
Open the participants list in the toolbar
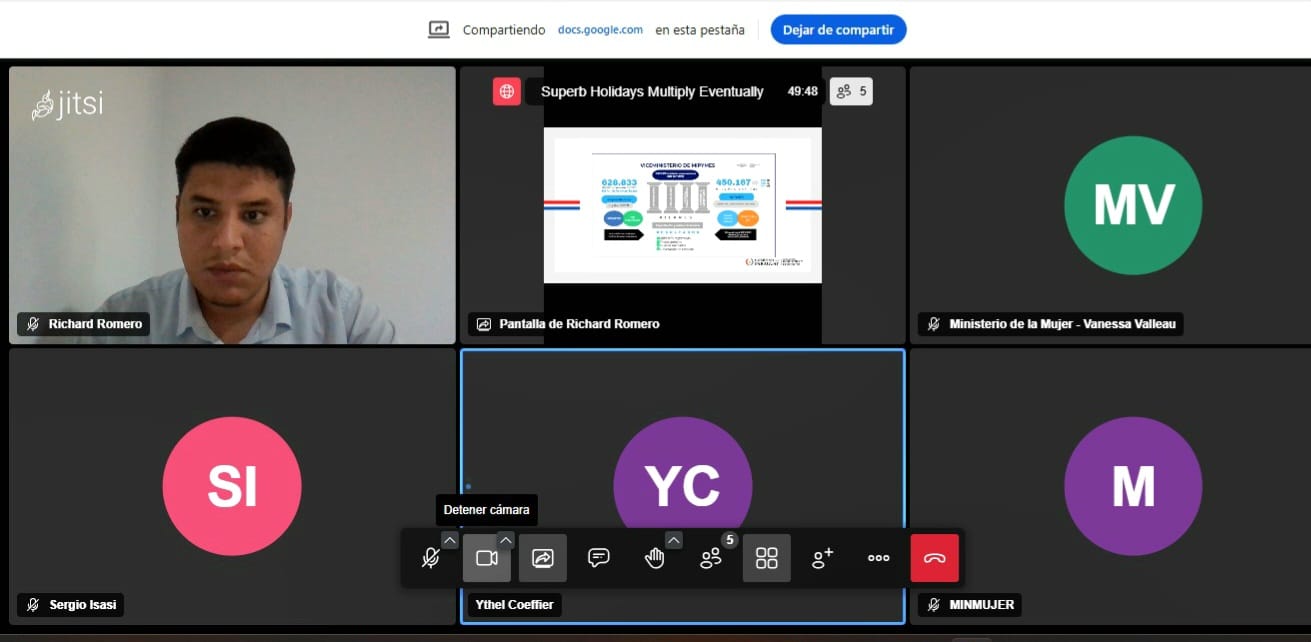711,558
